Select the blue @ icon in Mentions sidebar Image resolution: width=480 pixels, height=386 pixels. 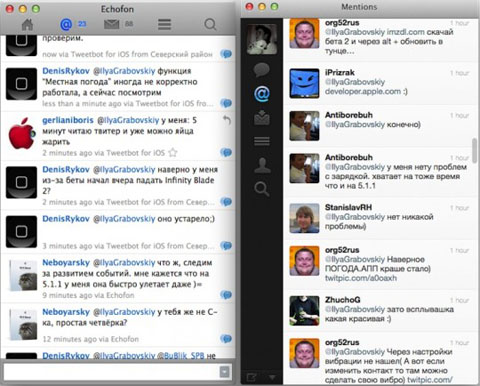click(262, 94)
